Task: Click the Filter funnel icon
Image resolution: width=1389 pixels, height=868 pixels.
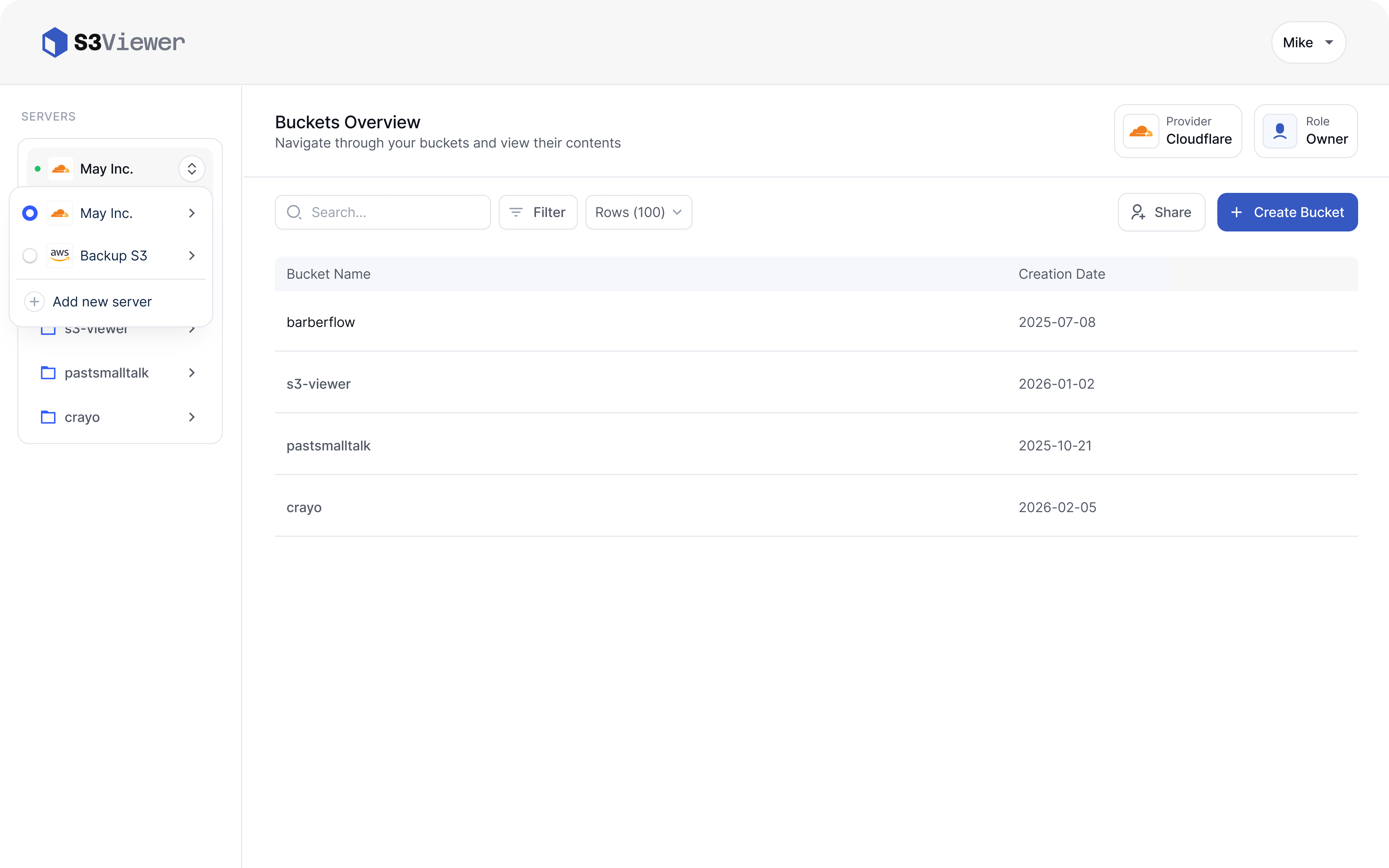Action: pyautogui.click(x=515, y=212)
